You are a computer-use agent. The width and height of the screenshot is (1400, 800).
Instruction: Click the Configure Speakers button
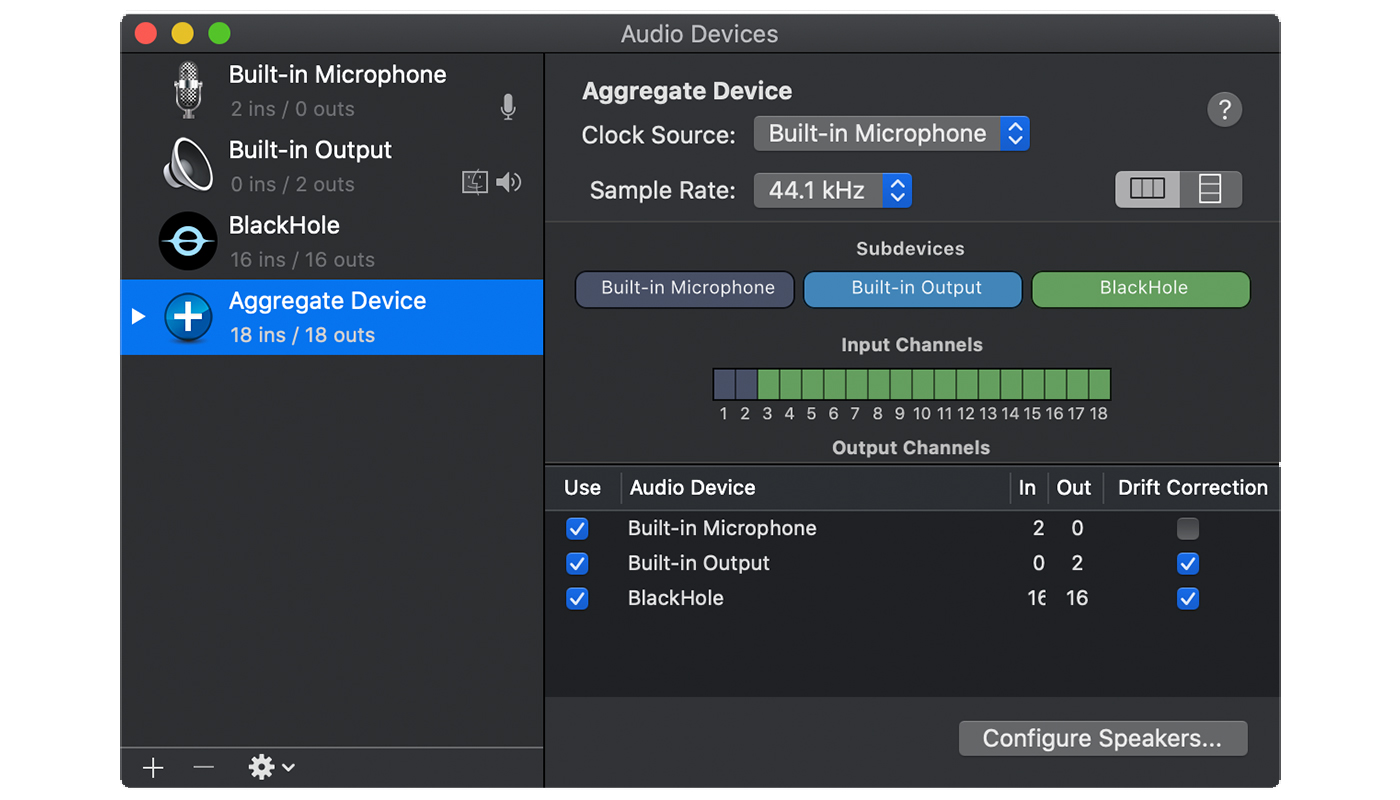click(1103, 738)
